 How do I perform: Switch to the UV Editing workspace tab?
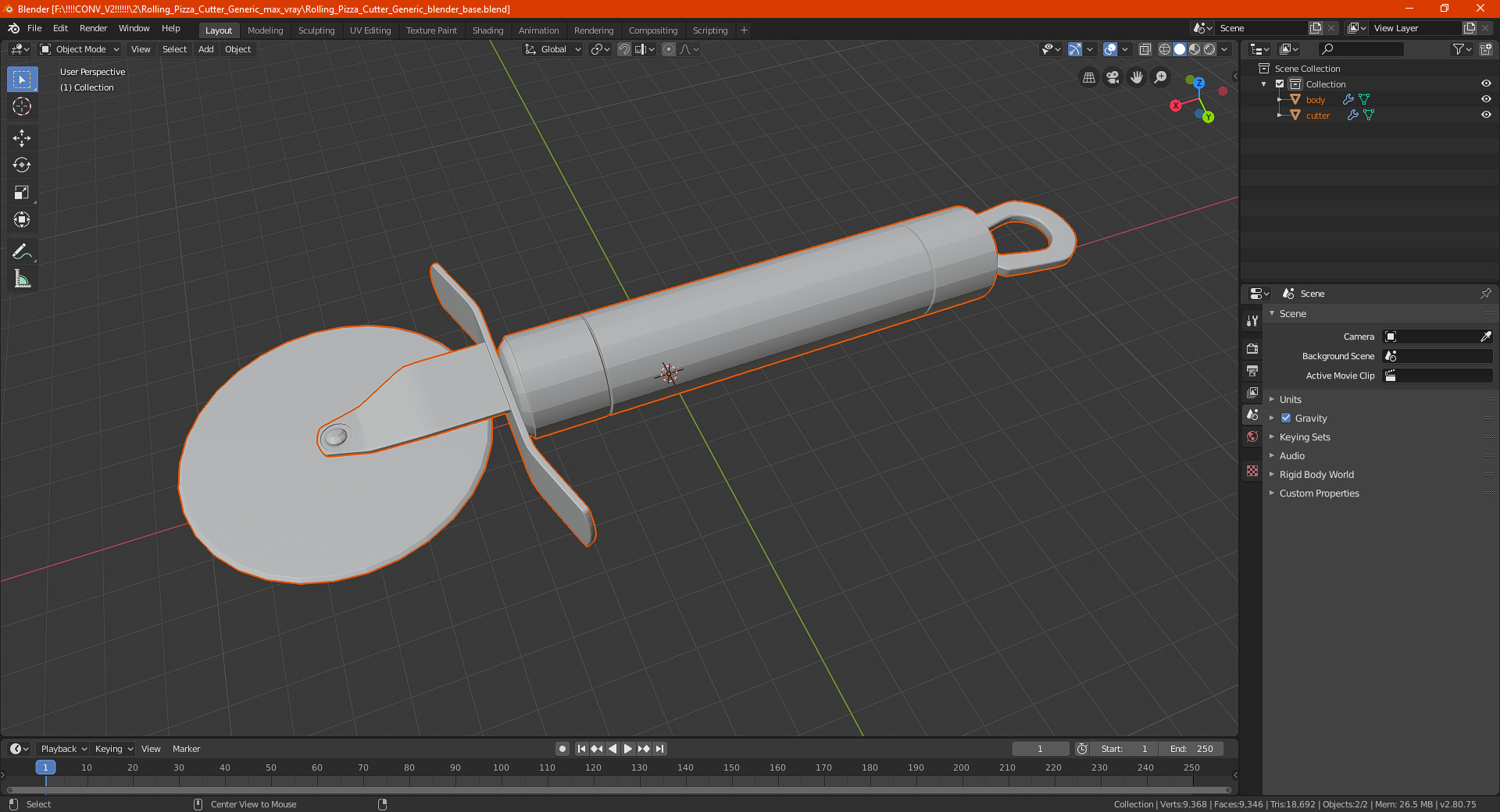pyautogui.click(x=370, y=30)
